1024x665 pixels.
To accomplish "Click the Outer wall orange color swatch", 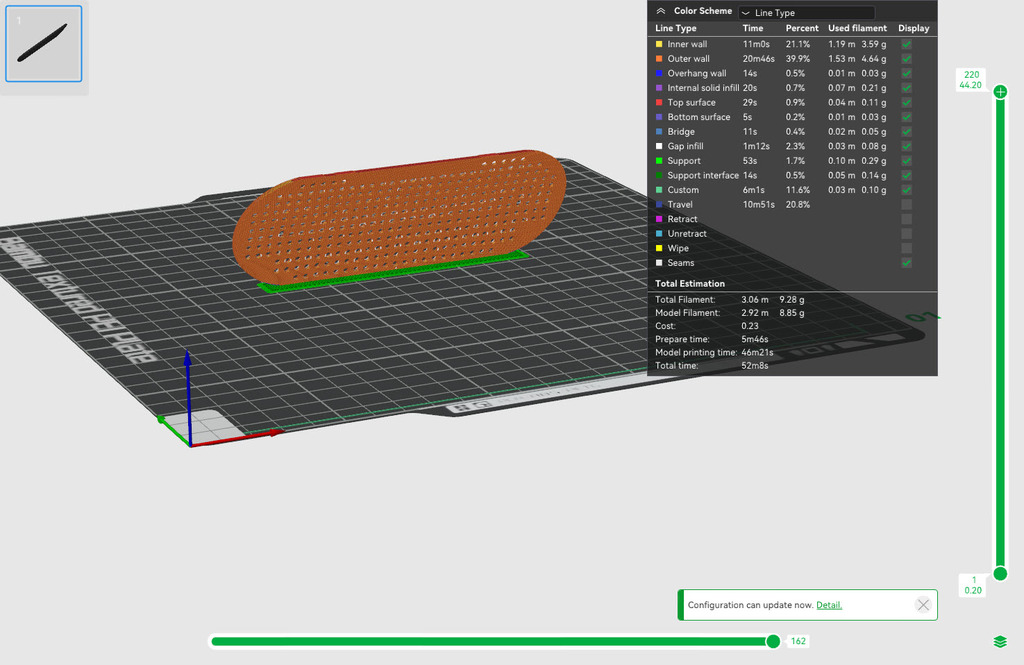I will point(659,59).
